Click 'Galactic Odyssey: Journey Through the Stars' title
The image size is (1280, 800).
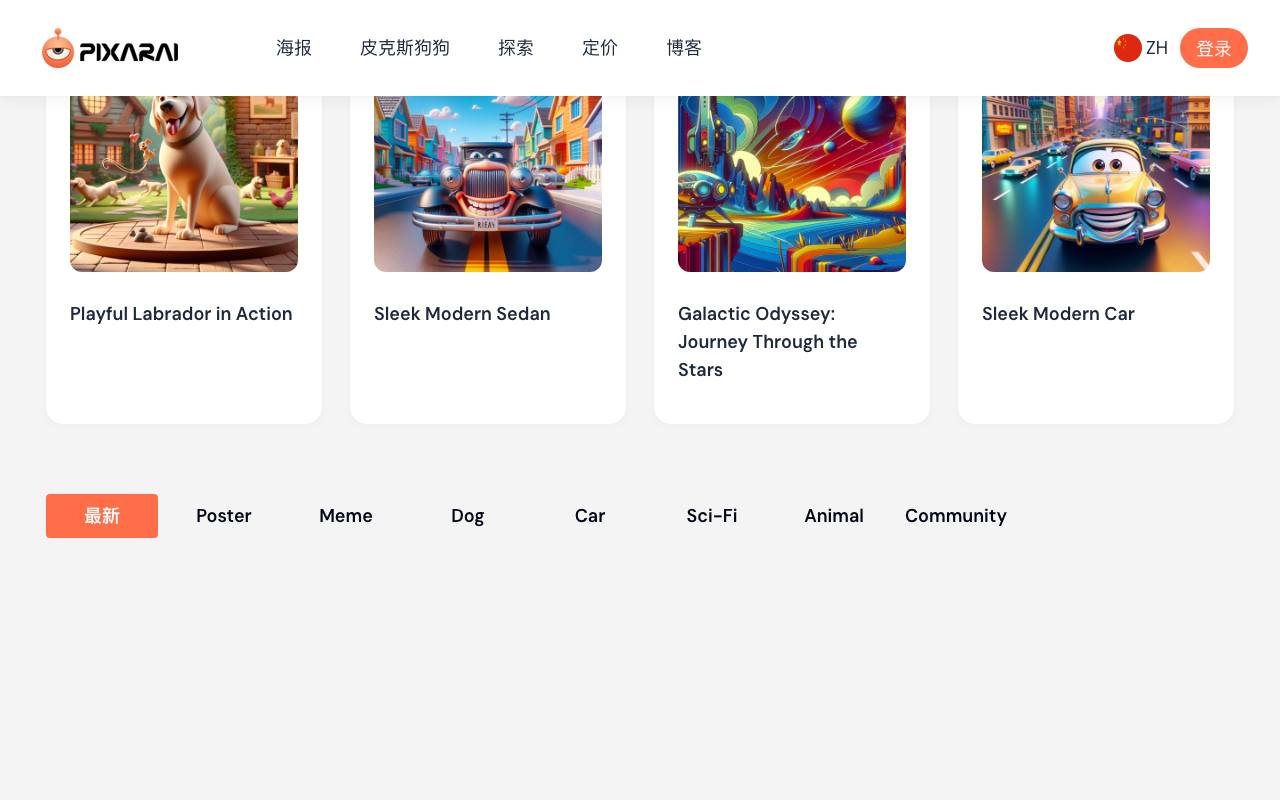click(x=768, y=342)
